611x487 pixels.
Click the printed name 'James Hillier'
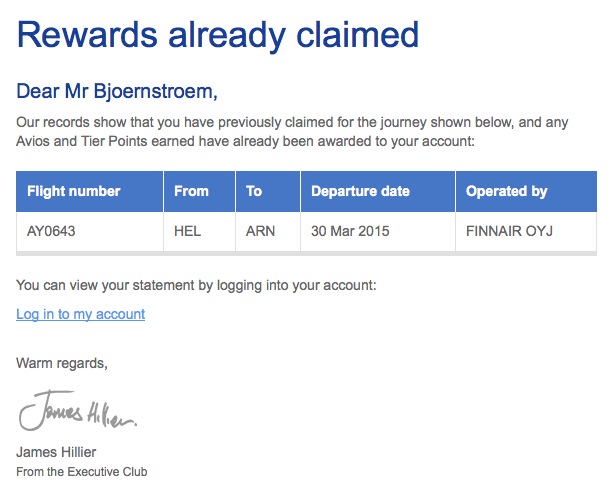(x=56, y=452)
